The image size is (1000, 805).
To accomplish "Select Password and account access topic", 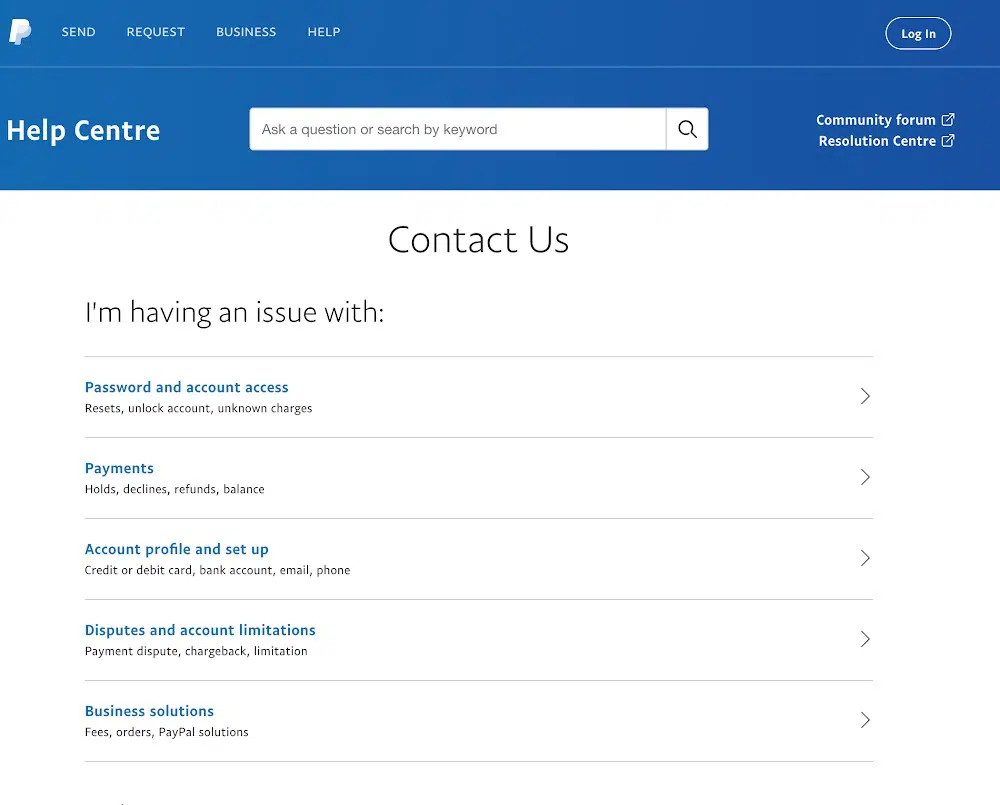I will [x=186, y=387].
